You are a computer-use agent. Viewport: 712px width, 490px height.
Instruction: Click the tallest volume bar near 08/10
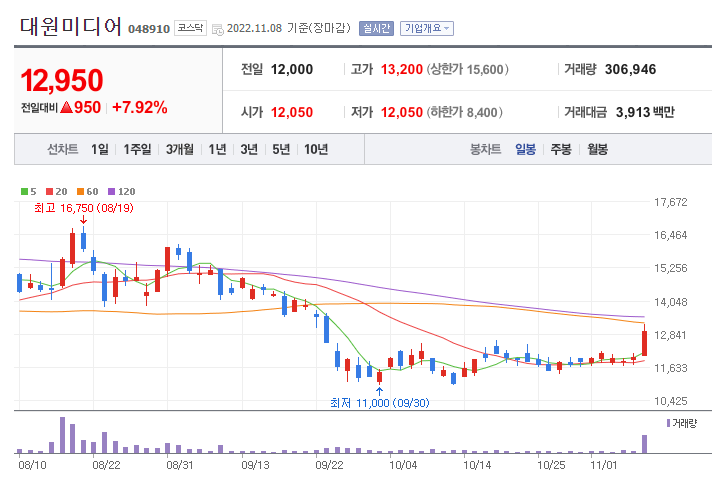[x=63, y=435]
